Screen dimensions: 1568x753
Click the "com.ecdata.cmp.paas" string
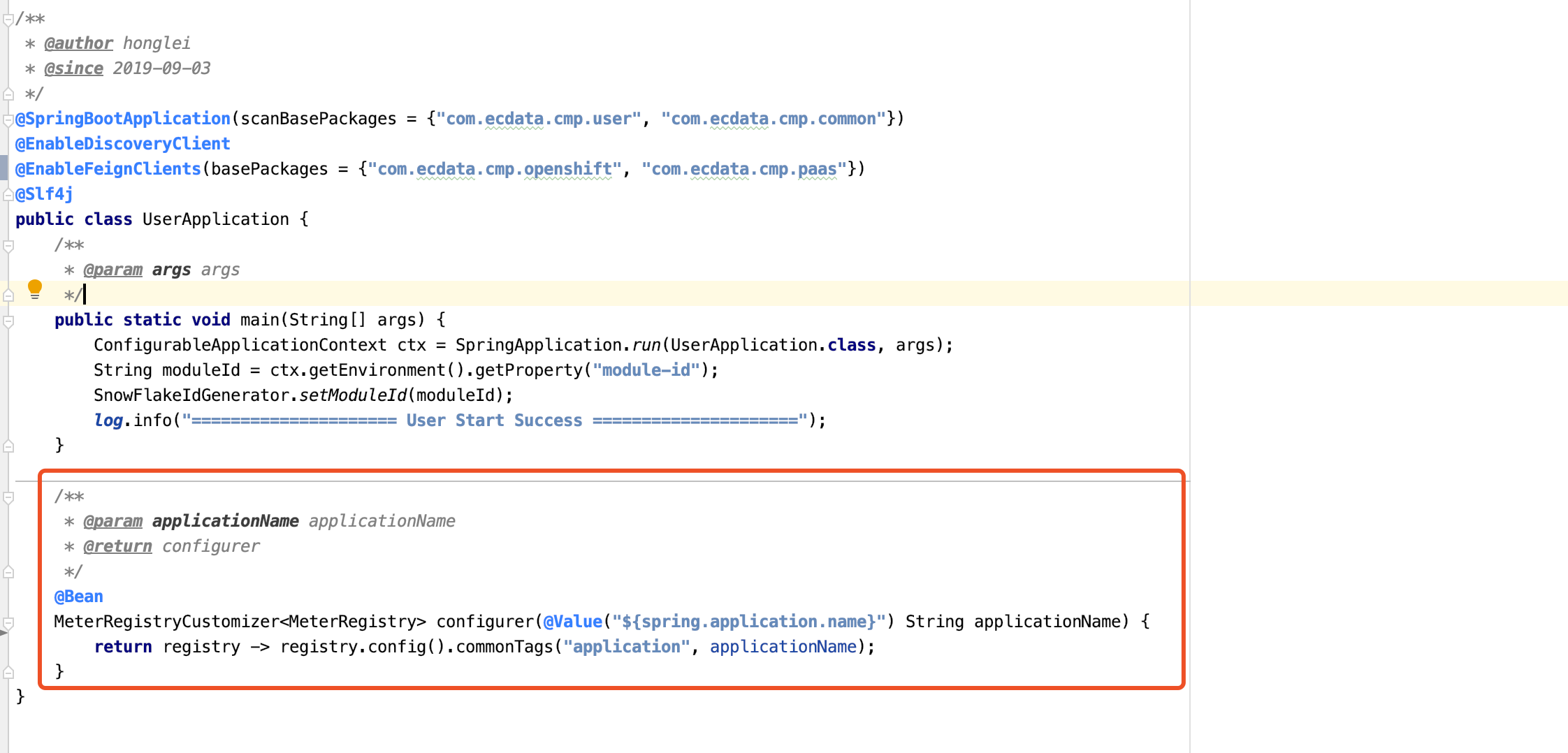pyautogui.click(x=744, y=169)
